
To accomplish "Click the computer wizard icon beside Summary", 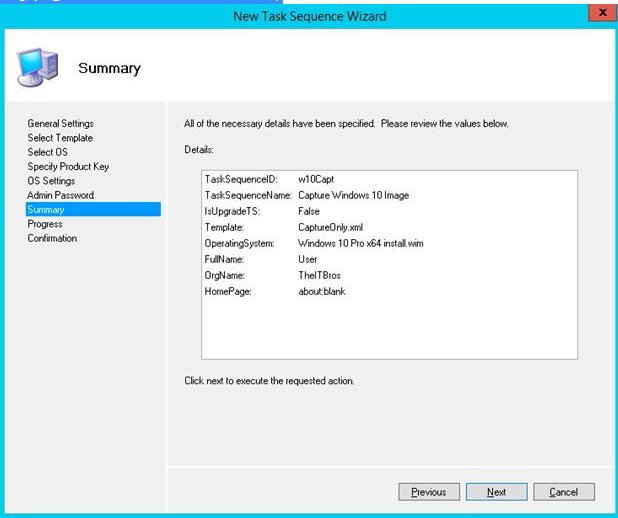I will tap(38, 67).
